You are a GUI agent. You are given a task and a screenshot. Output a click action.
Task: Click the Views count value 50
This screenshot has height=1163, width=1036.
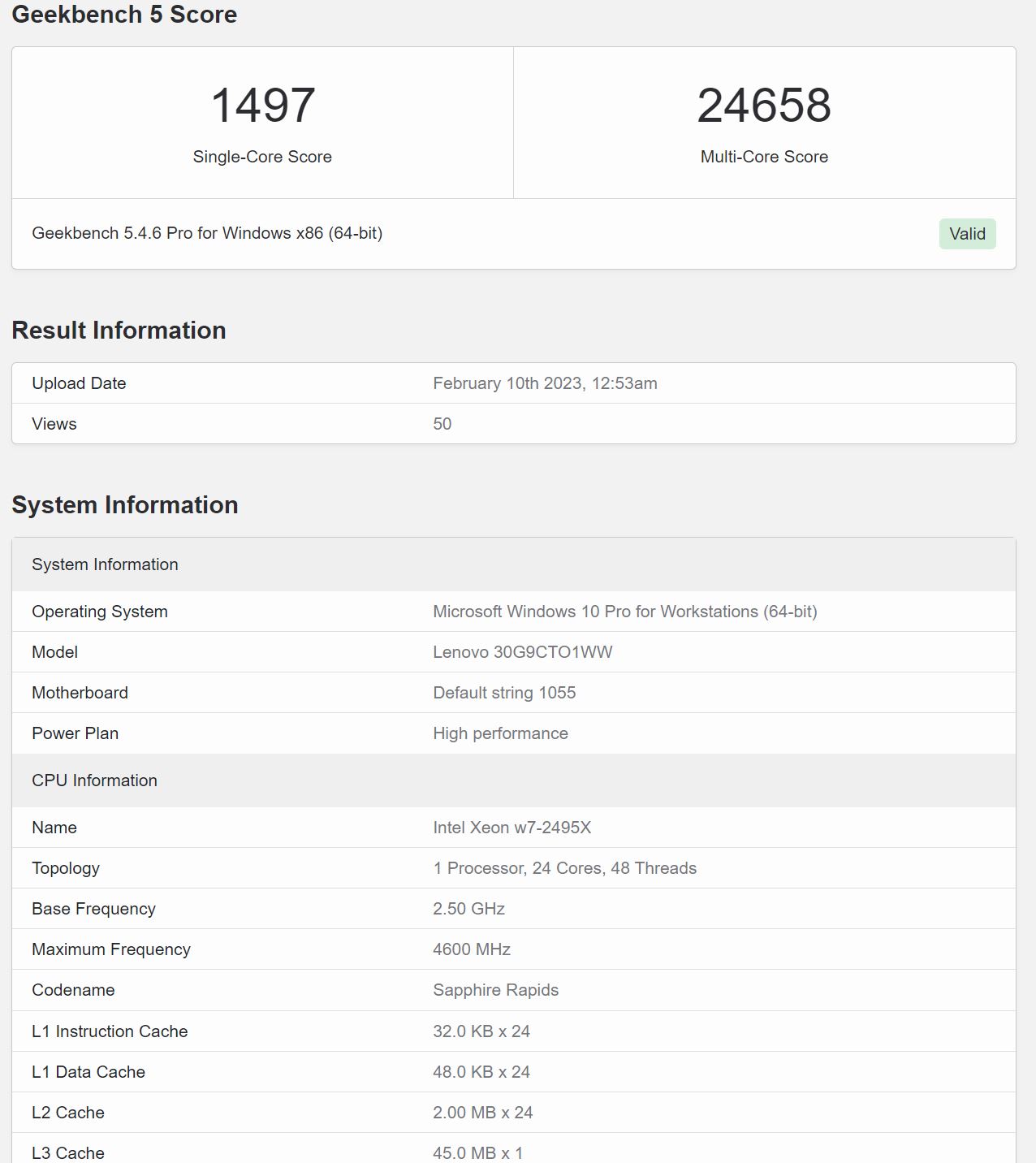pyautogui.click(x=442, y=424)
